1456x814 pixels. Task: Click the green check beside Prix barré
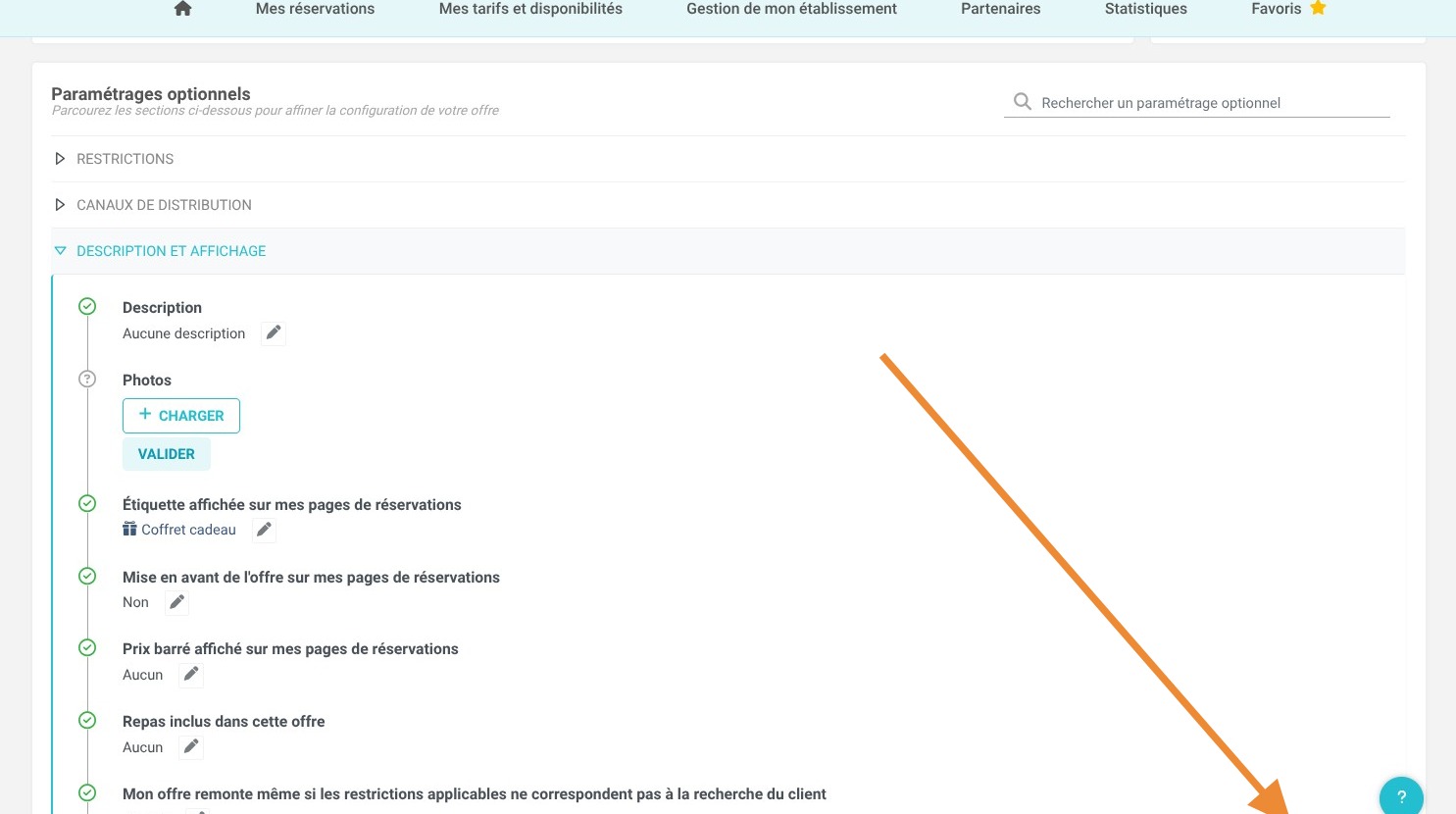click(x=87, y=647)
